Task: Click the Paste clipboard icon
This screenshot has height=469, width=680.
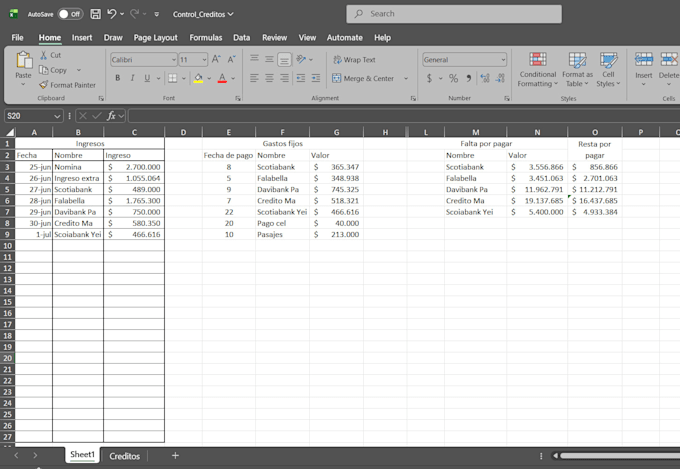Action: click(23, 60)
